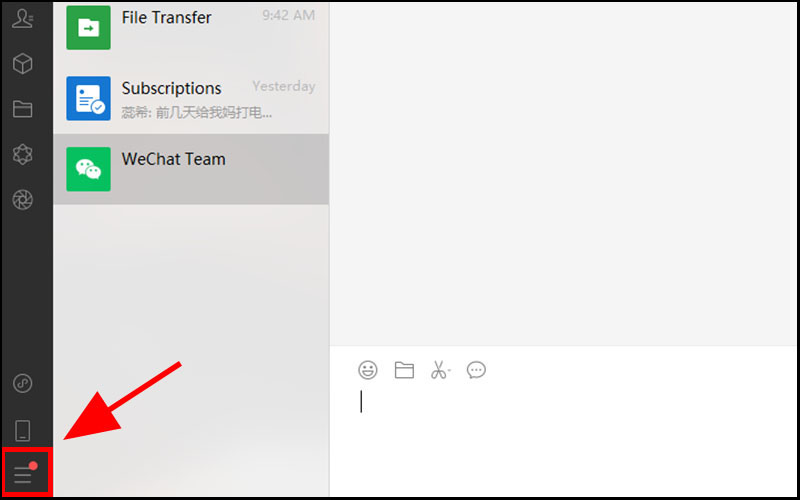Click the green File Transfer avatar
800x500 pixels.
pyautogui.click(x=88, y=28)
